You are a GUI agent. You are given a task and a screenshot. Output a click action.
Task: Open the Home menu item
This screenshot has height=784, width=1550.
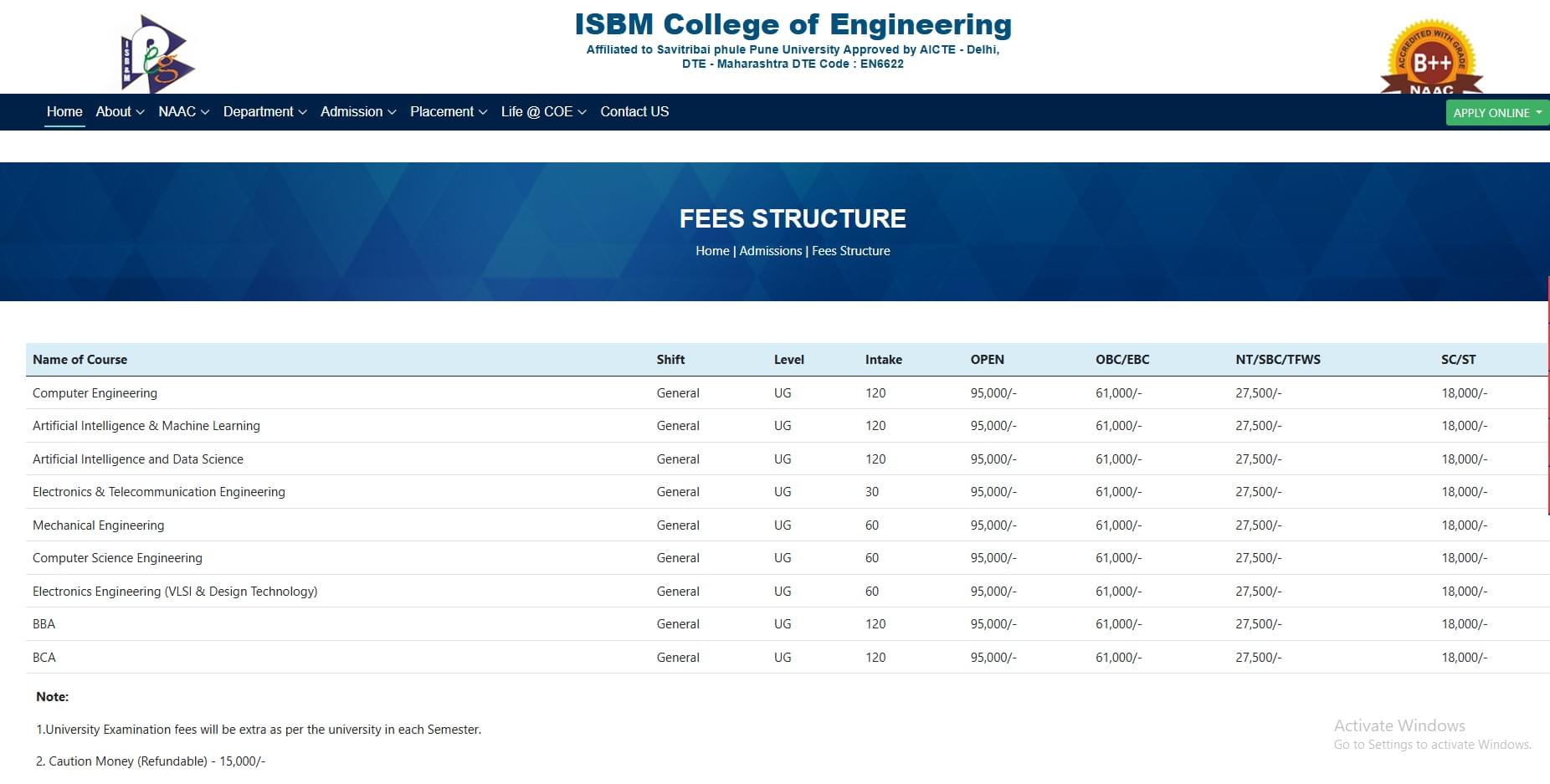point(64,112)
